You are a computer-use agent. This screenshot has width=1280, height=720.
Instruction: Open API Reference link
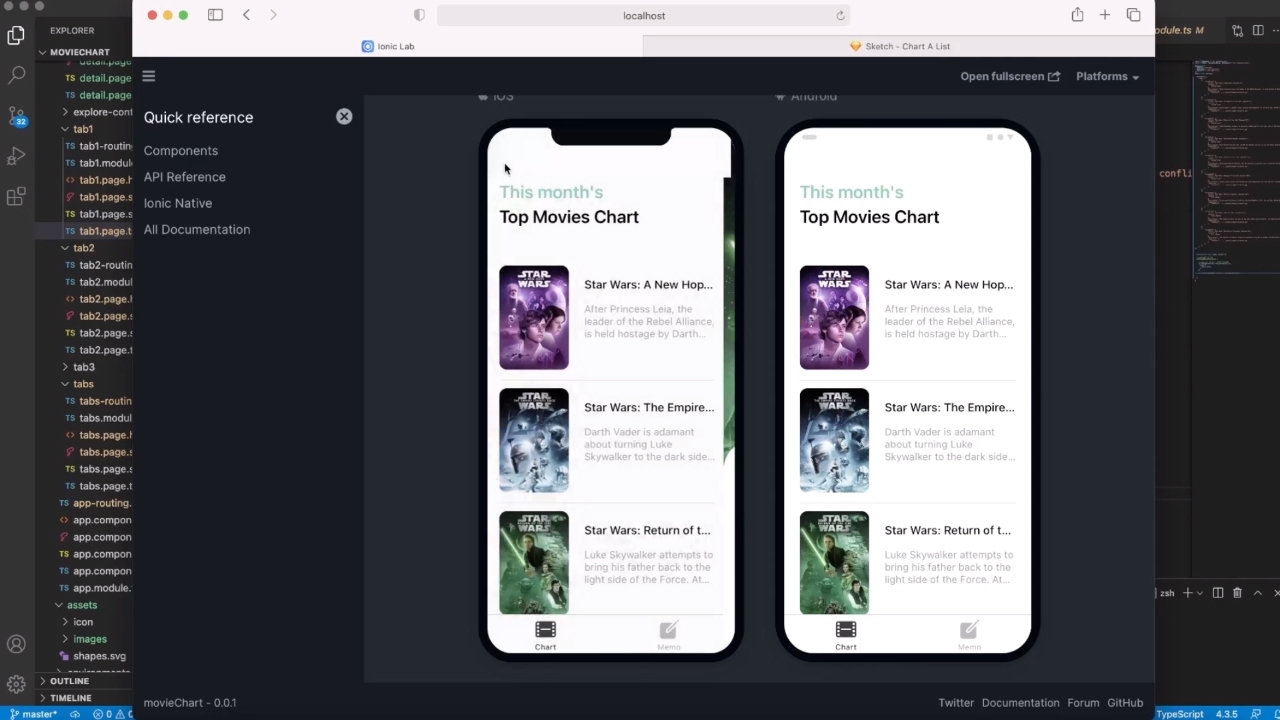point(185,177)
